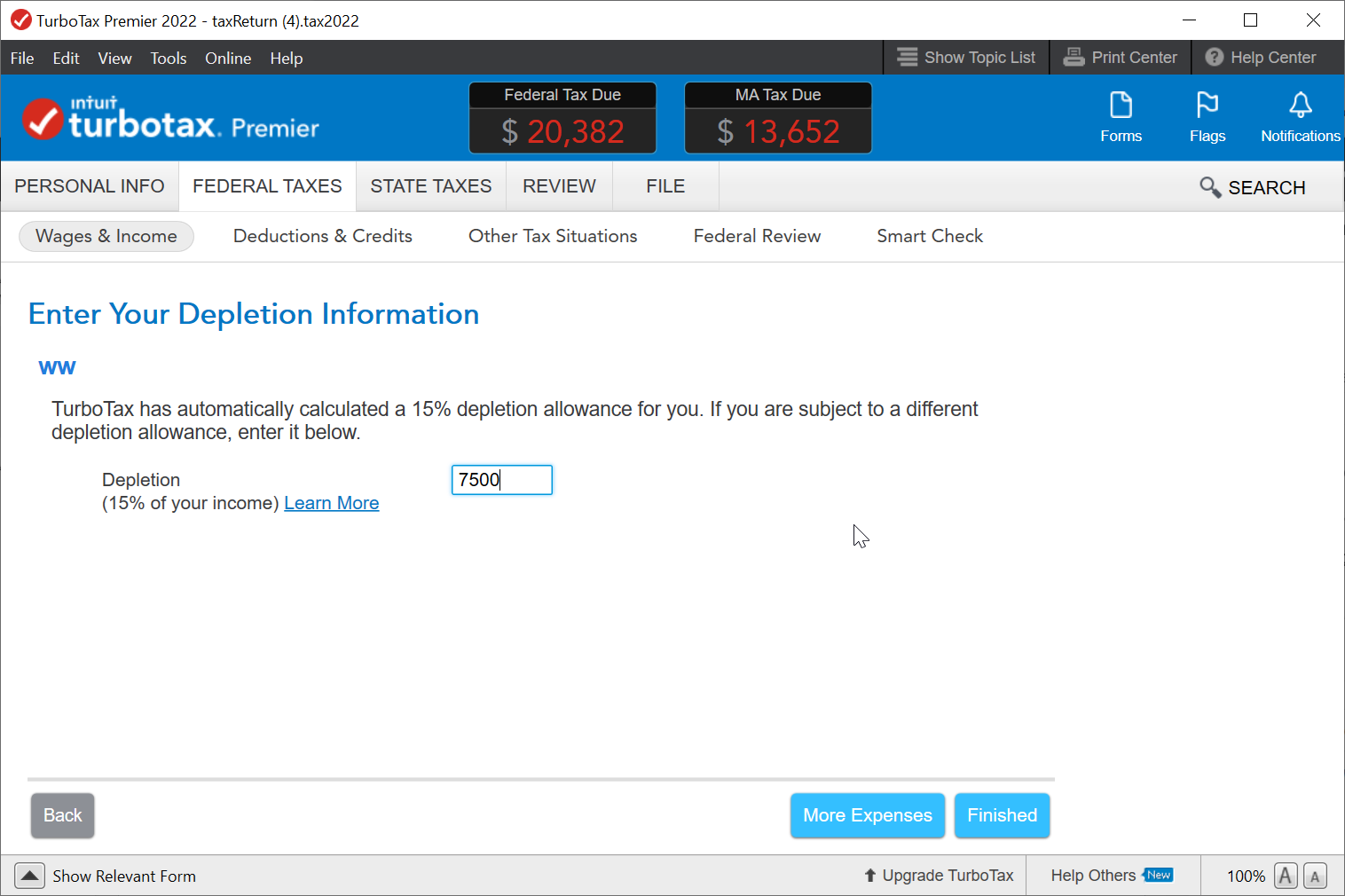Click the More Expenses button

tap(868, 815)
